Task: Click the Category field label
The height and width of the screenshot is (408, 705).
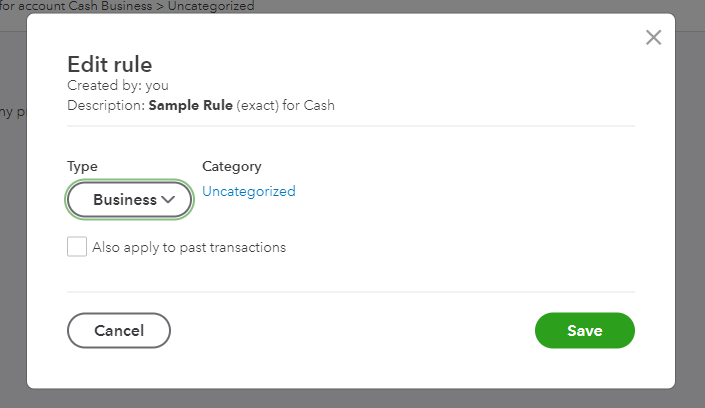Action: pyautogui.click(x=231, y=167)
